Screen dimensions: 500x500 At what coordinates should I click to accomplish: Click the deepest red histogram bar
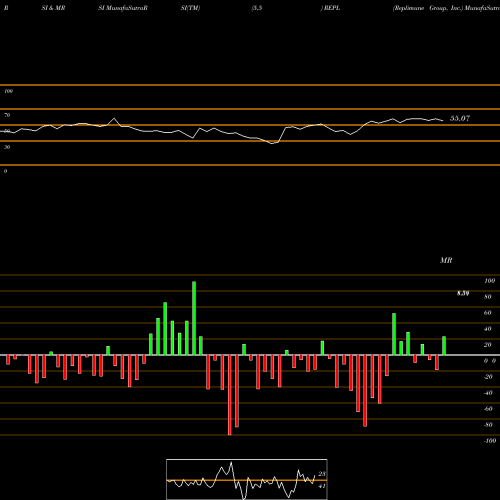point(230,395)
